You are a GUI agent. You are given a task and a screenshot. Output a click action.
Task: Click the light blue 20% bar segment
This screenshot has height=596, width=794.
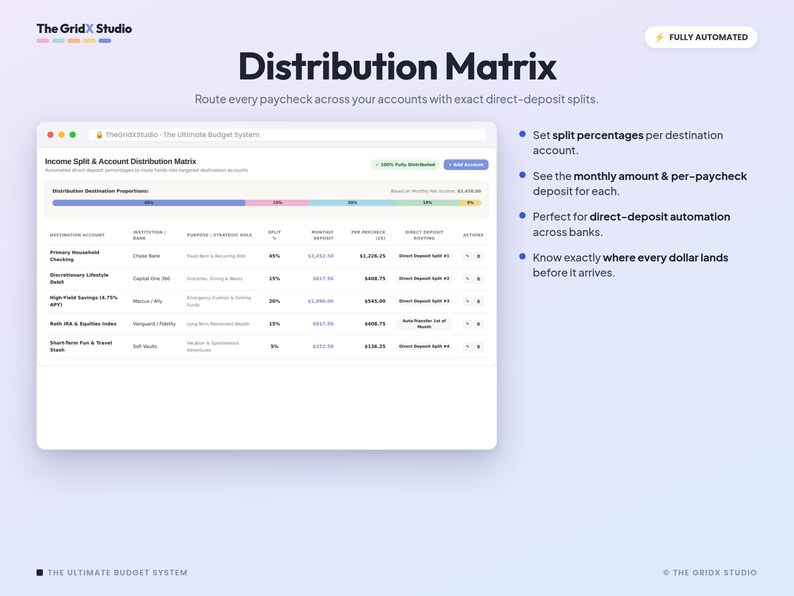coord(352,203)
